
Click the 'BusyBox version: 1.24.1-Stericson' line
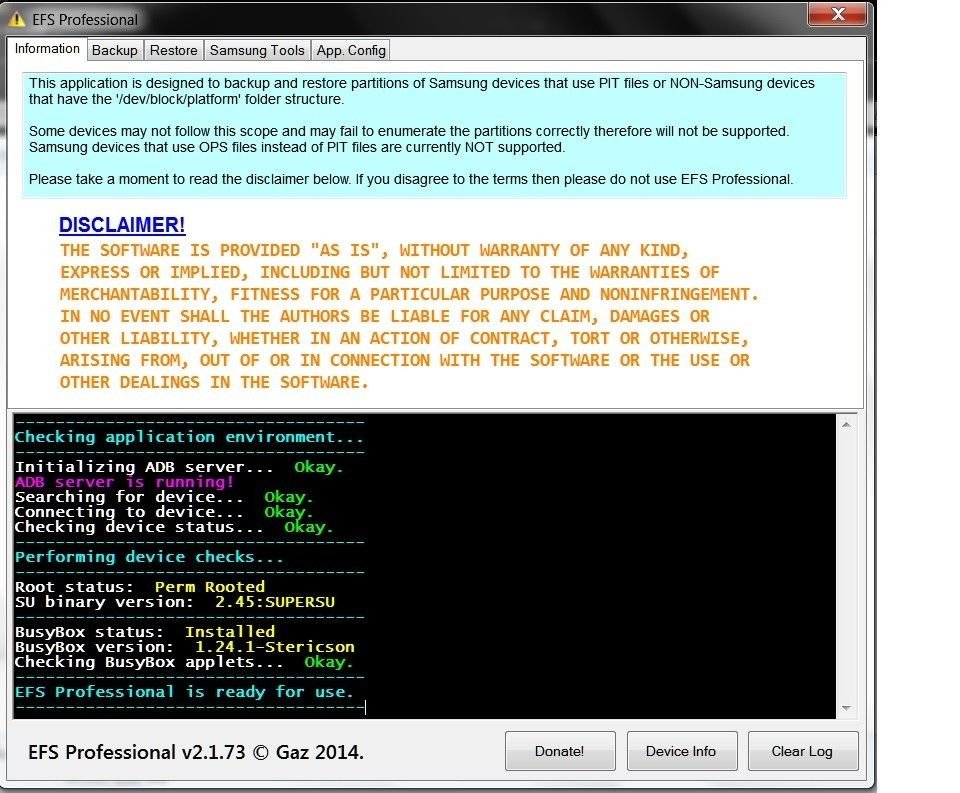click(185, 647)
